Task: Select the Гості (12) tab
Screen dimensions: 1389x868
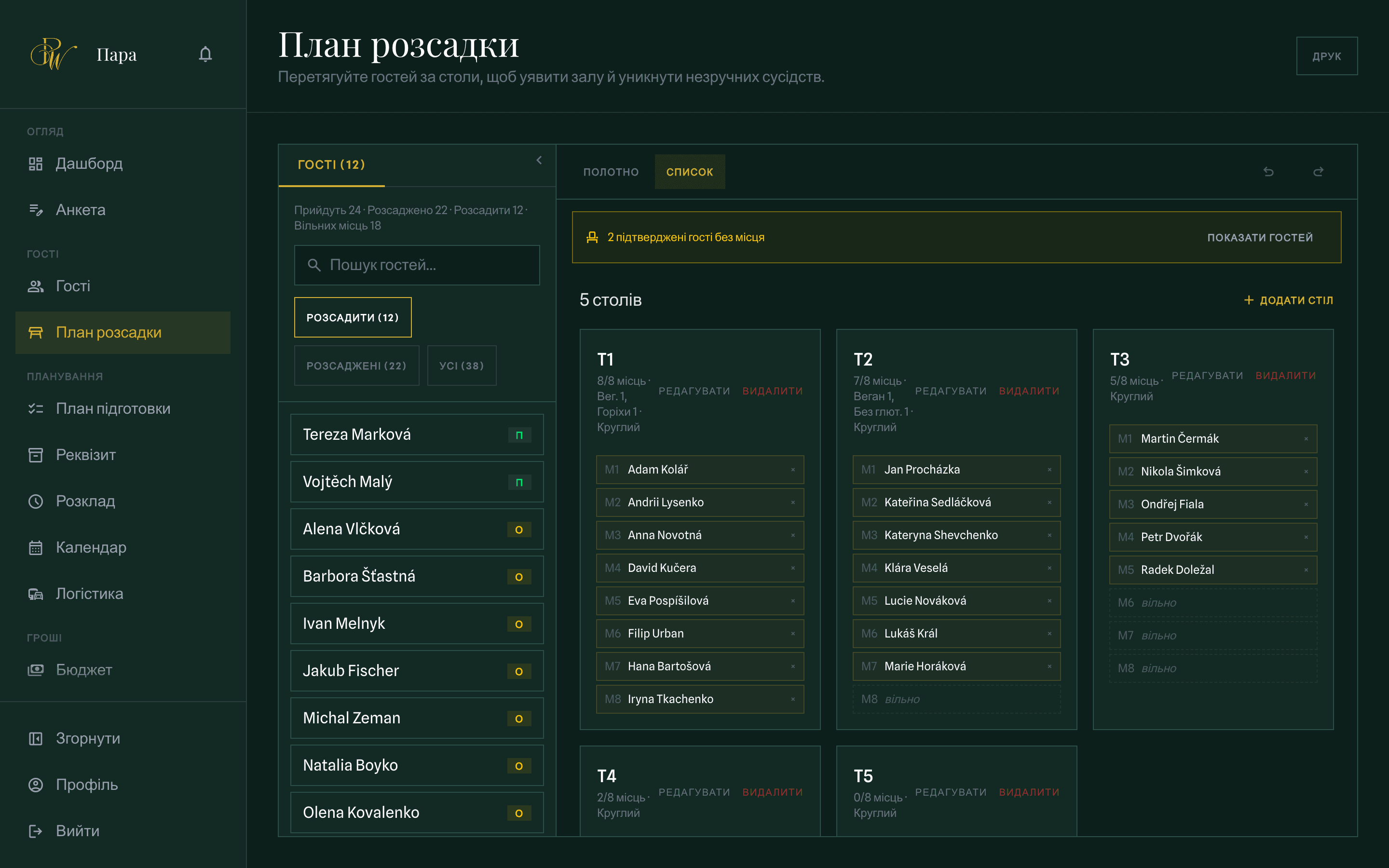Action: pyautogui.click(x=331, y=165)
